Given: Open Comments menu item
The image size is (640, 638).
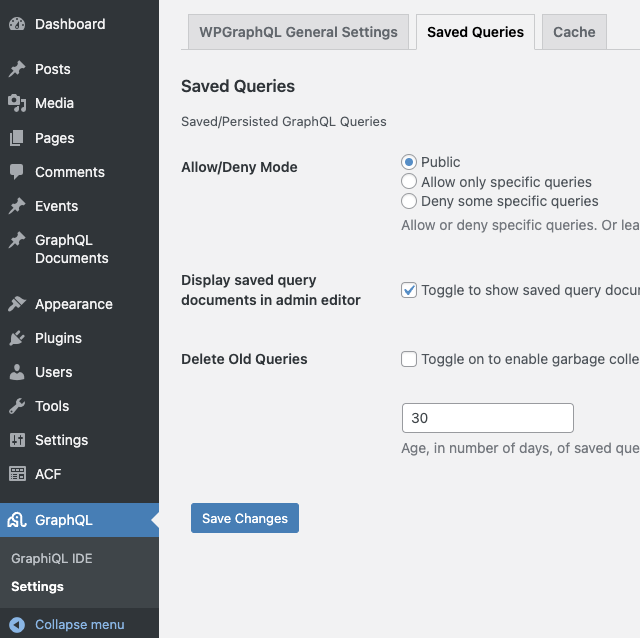Looking at the screenshot, I should pyautogui.click(x=80, y=172).
